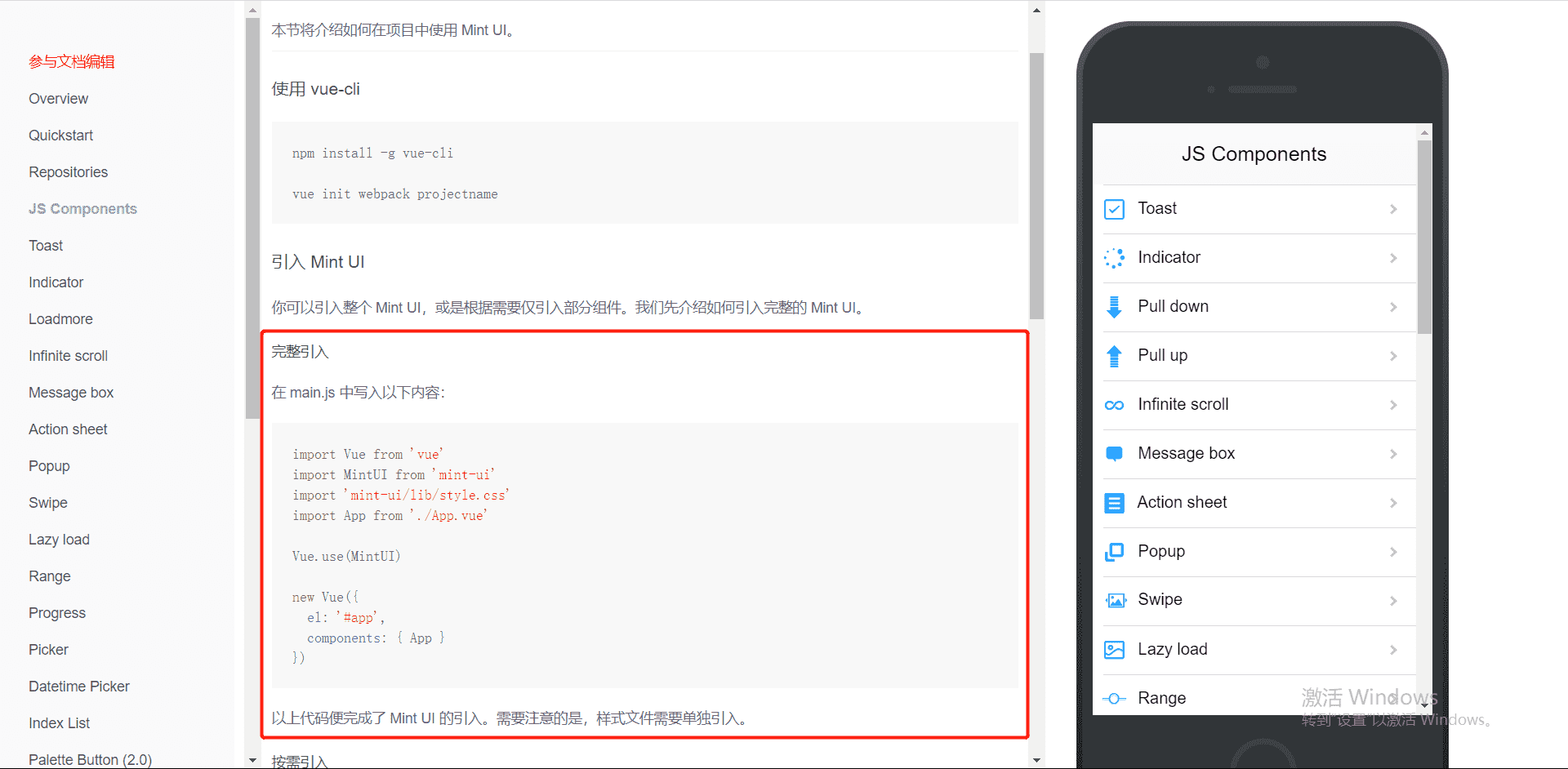Select Indicator in the left sidebar
Screen dimensions: 1568x769
click(56, 282)
